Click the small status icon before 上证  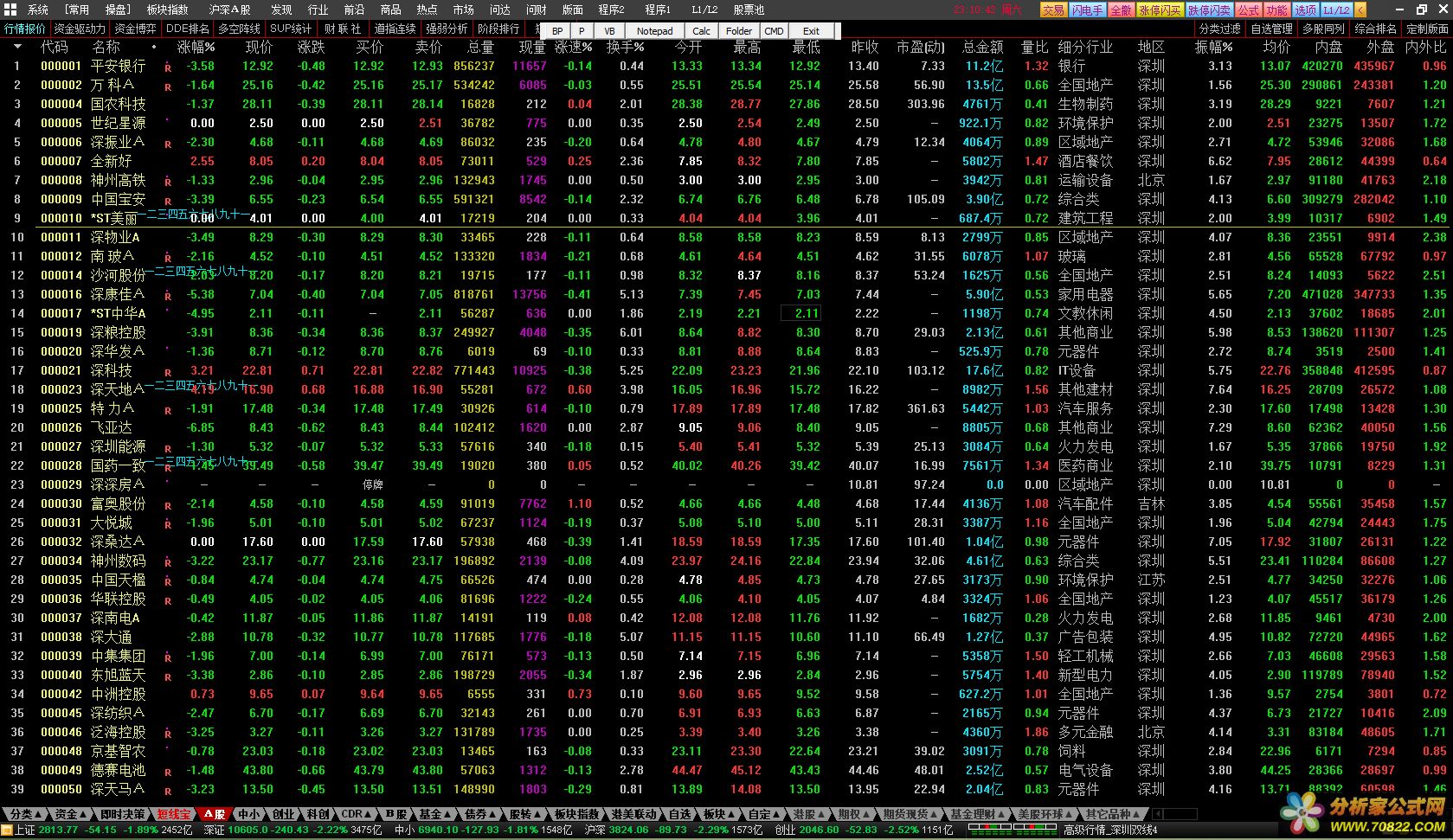pos(7,830)
